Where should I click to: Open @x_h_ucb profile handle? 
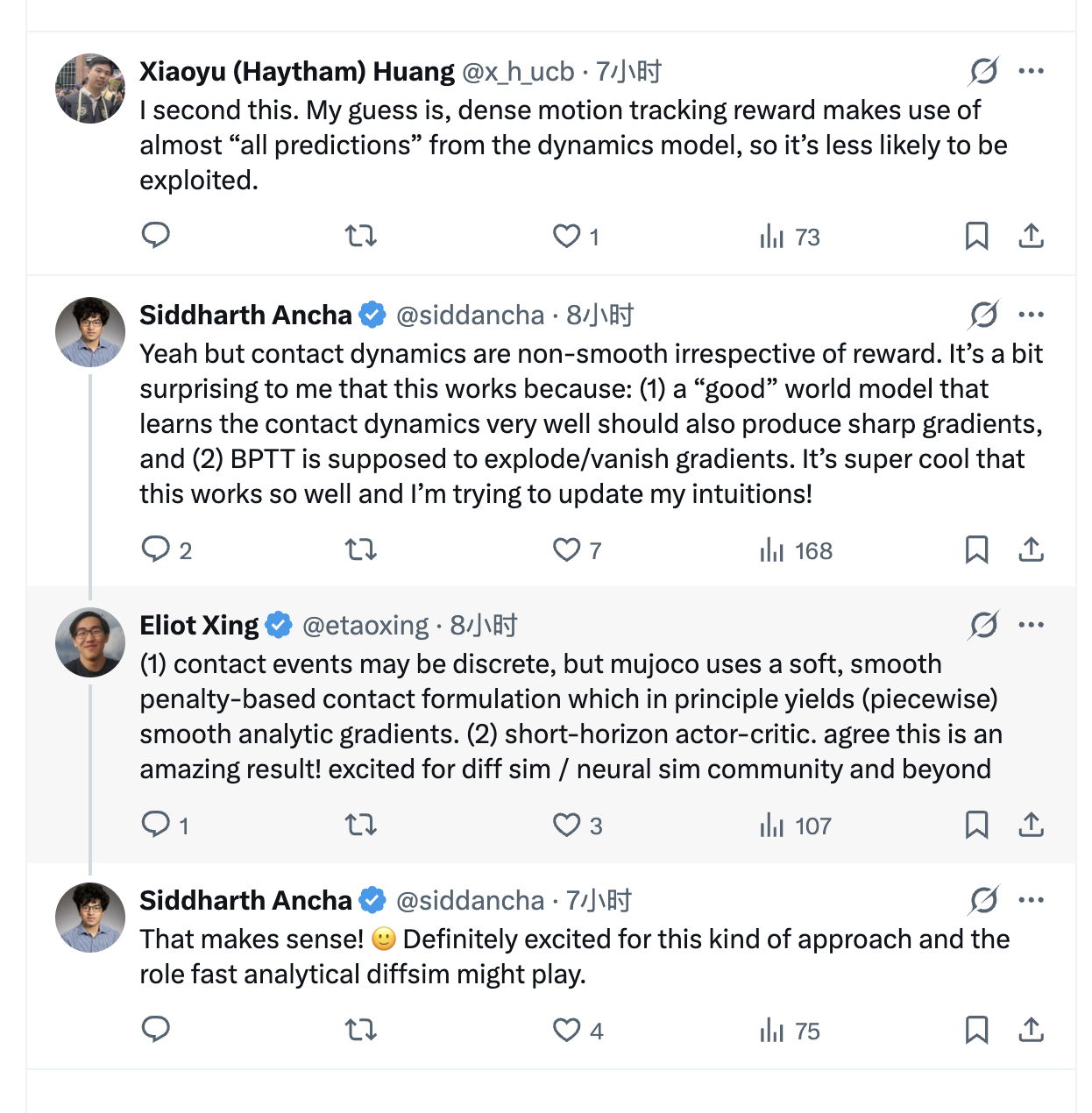[518, 72]
